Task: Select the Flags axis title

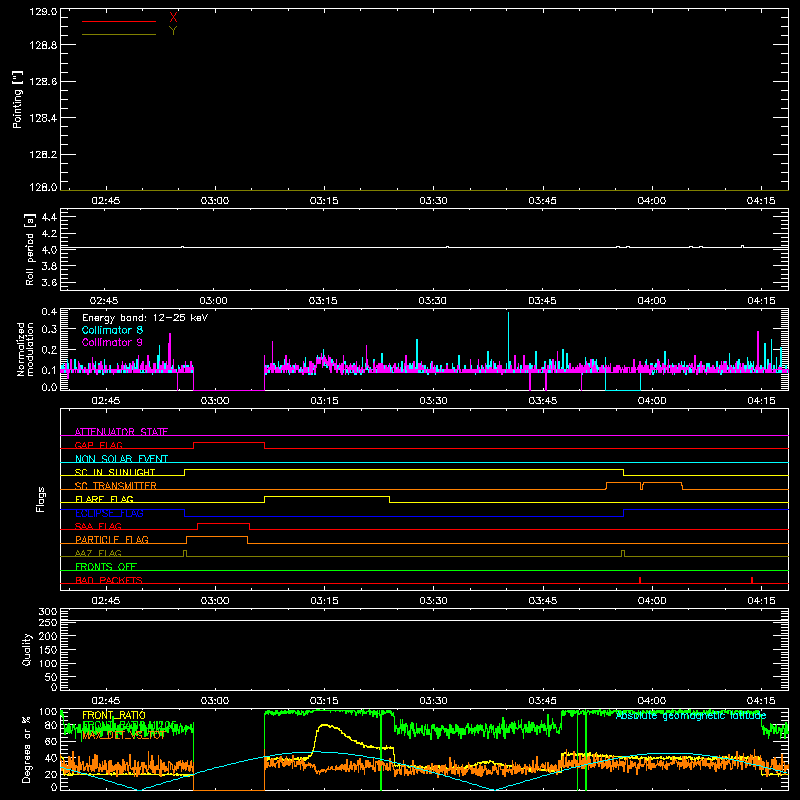Action: click(x=40, y=499)
